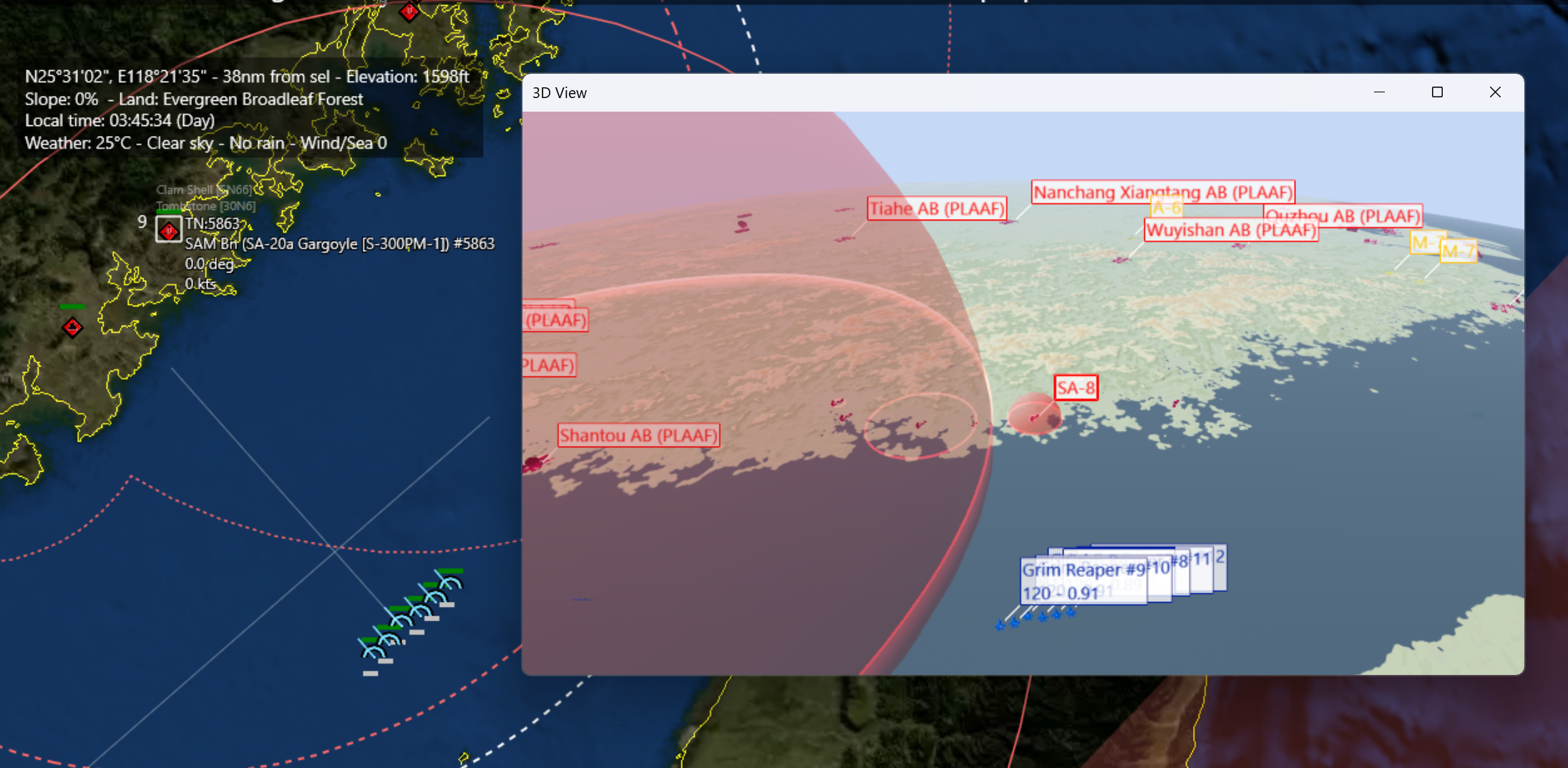
Task: Click the Clam Shell [5N66] sensor label
Action: 205,190
